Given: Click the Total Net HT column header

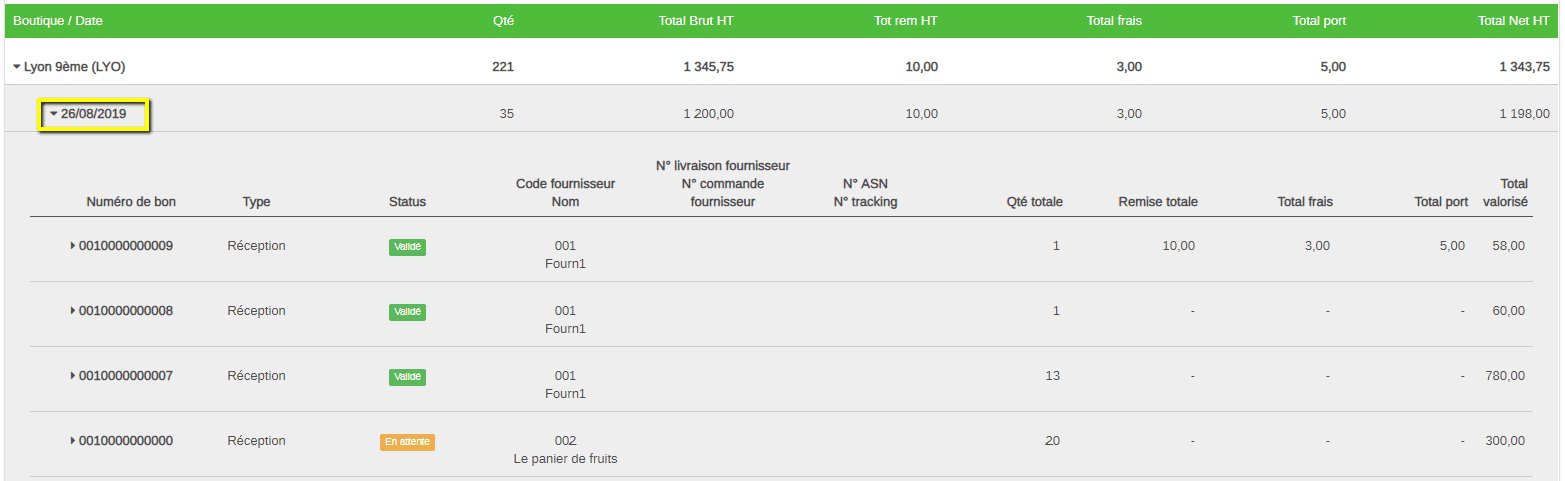Looking at the screenshot, I should click(1513, 20).
